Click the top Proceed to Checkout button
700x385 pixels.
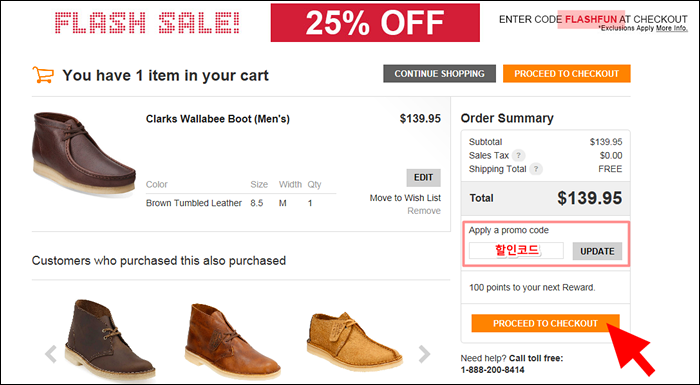pyautogui.click(x=567, y=74)
